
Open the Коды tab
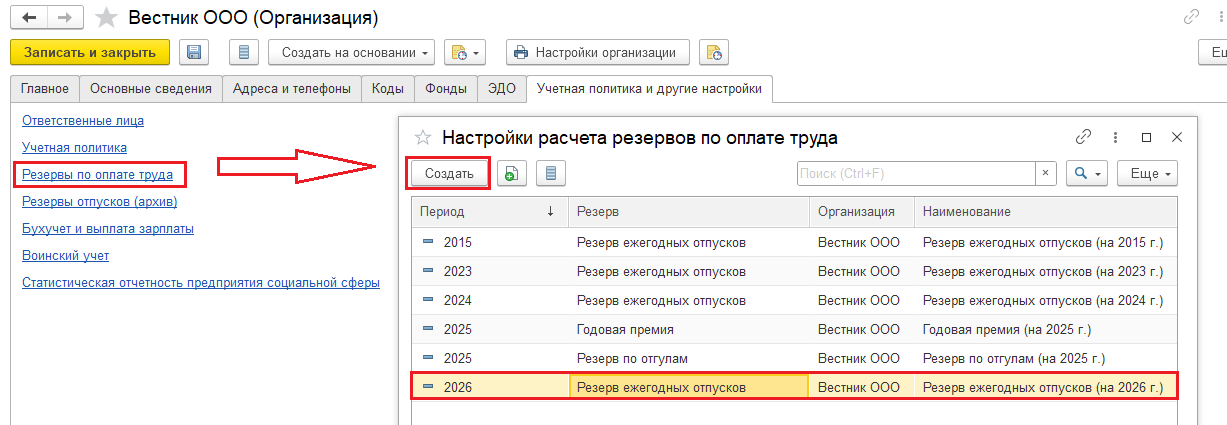tap(388, 89)
